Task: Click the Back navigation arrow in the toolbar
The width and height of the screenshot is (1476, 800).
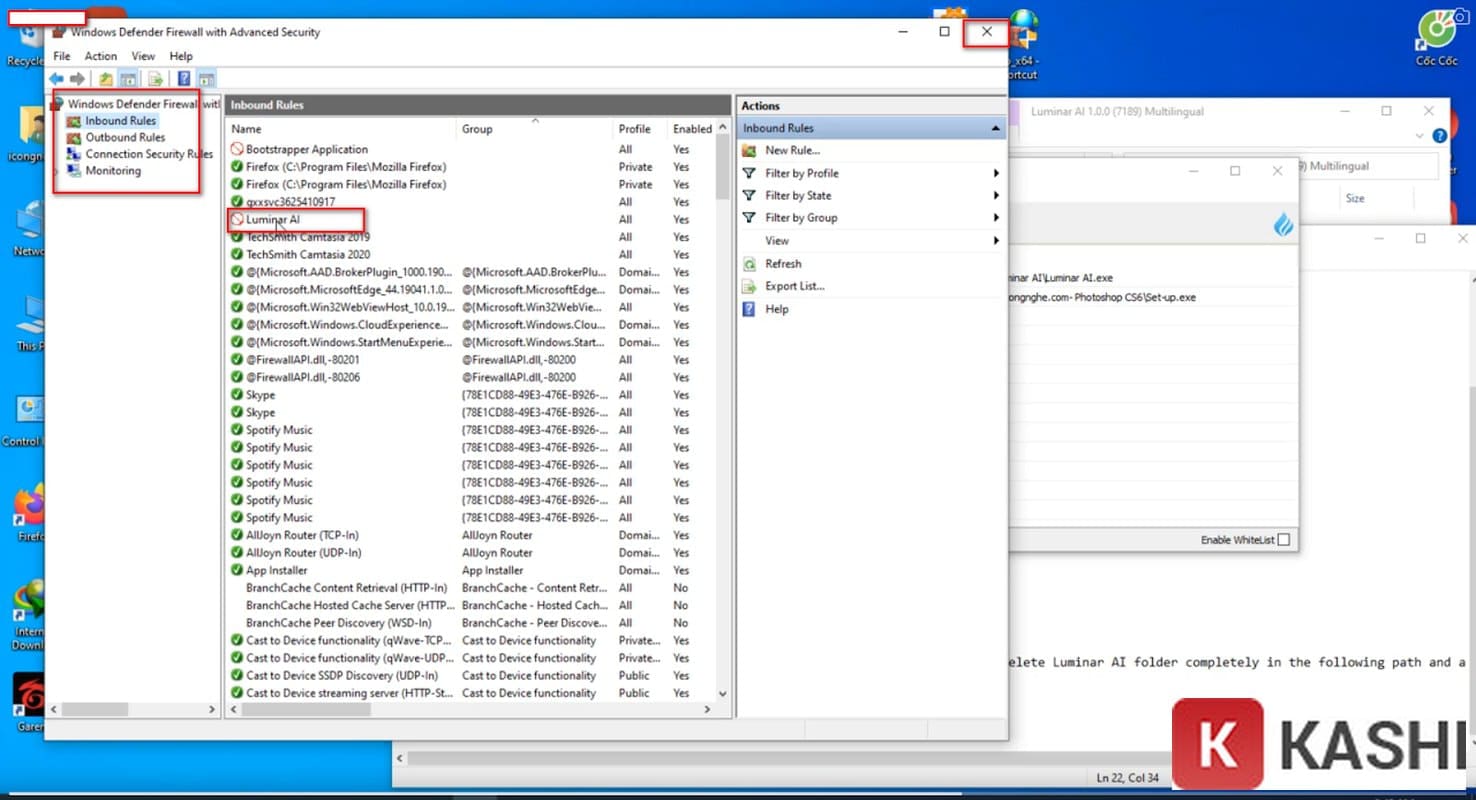Action: [56, 78]
